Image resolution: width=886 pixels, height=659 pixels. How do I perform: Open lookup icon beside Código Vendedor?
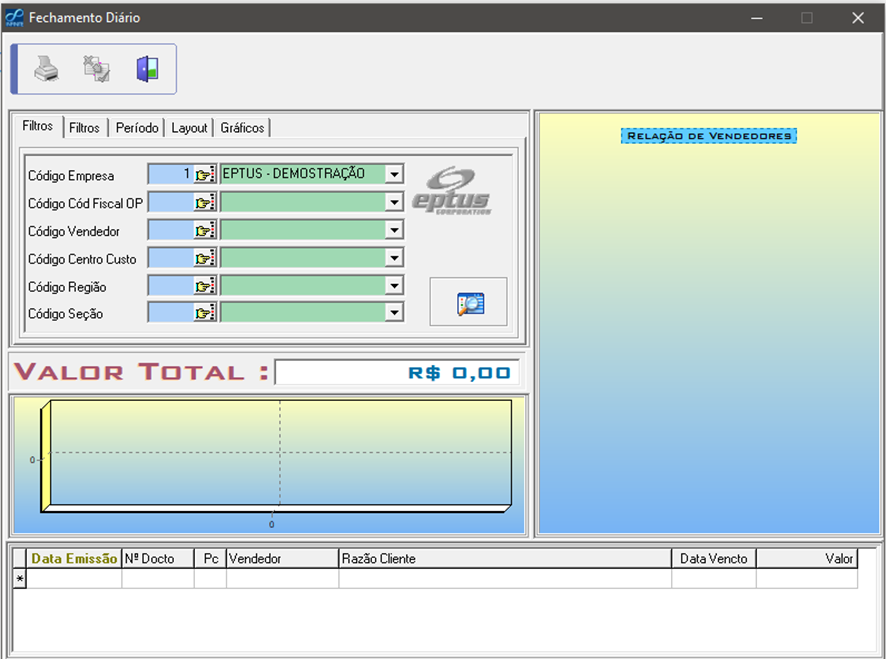205,230
